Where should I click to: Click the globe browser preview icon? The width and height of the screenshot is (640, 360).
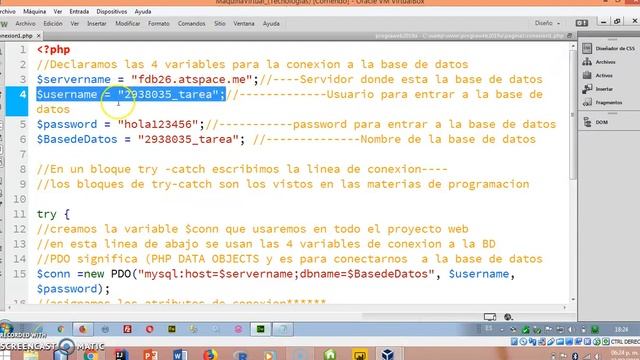508,317
